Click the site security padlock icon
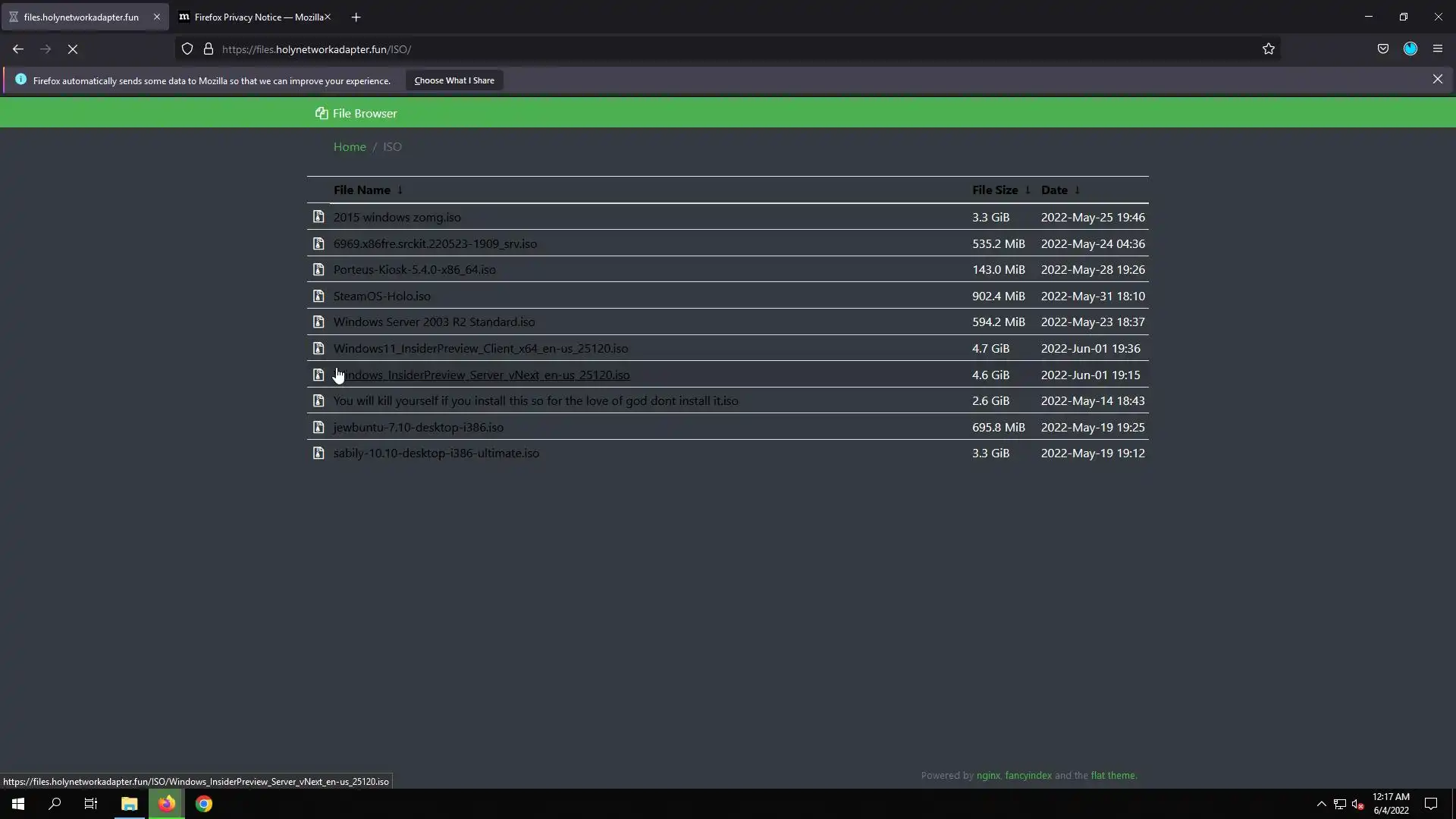Image resolution: width=1456 pixels, height=819 pixels. [209, 49]
